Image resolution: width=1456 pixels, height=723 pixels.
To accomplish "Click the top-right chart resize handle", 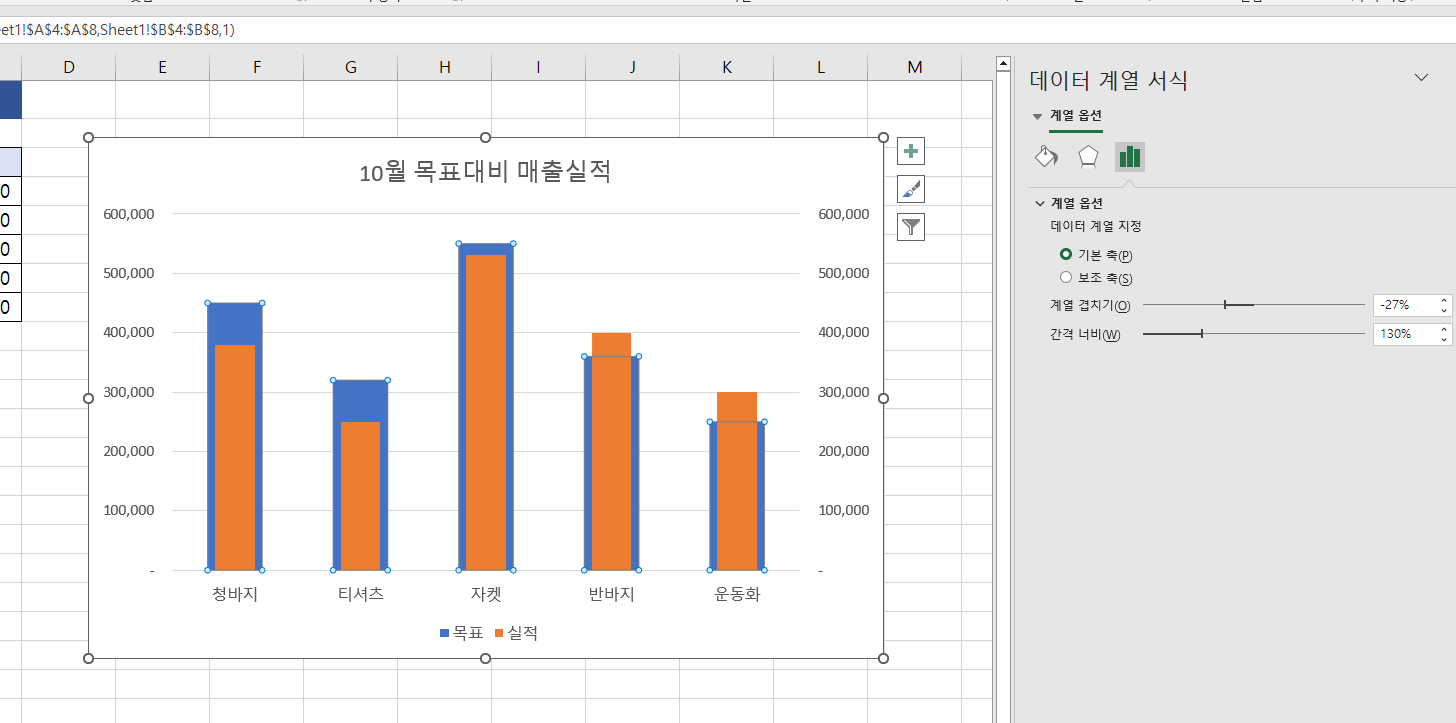I will pos(883,138).
